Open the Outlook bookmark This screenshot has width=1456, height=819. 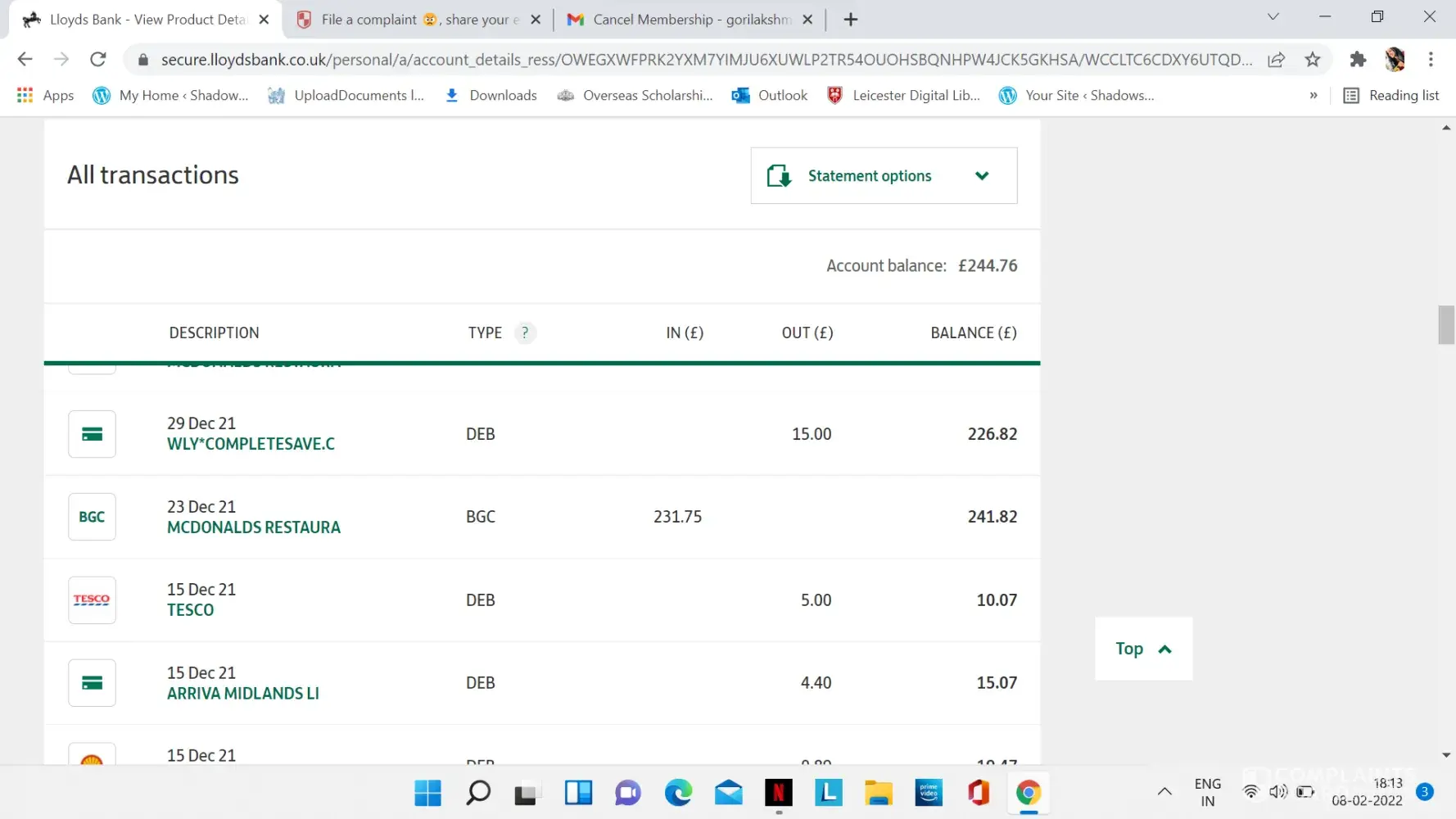pos(770,96)
